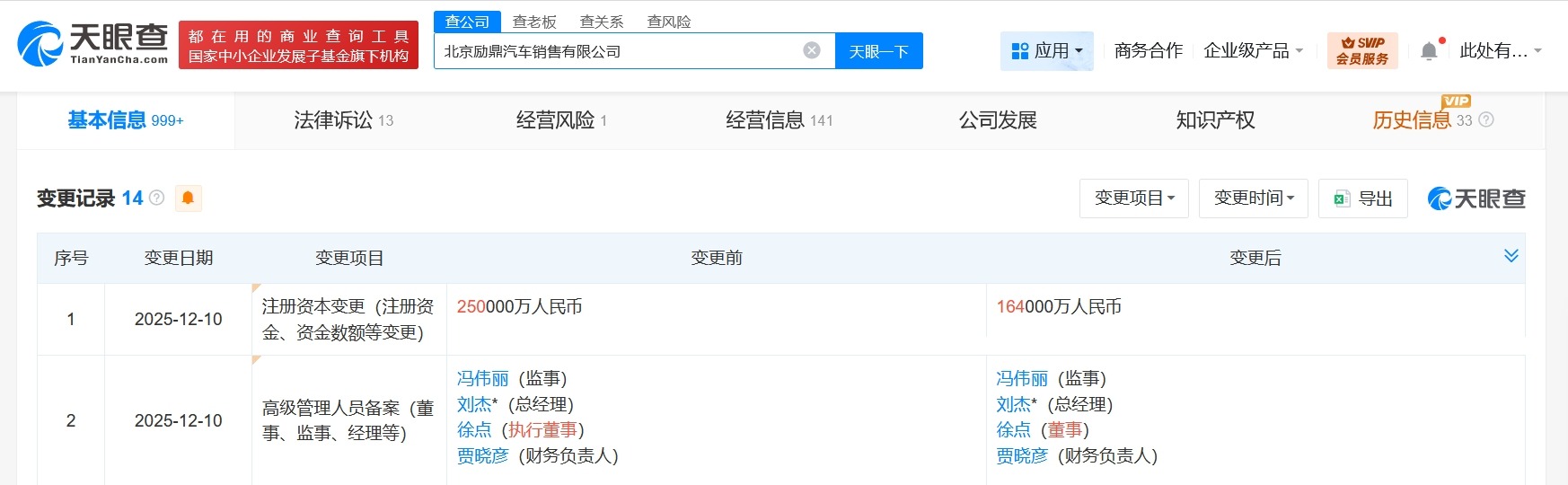Open 贾晓彦 link in 变更前 column
1568x485 pixels.
click(x=483, y=456)
